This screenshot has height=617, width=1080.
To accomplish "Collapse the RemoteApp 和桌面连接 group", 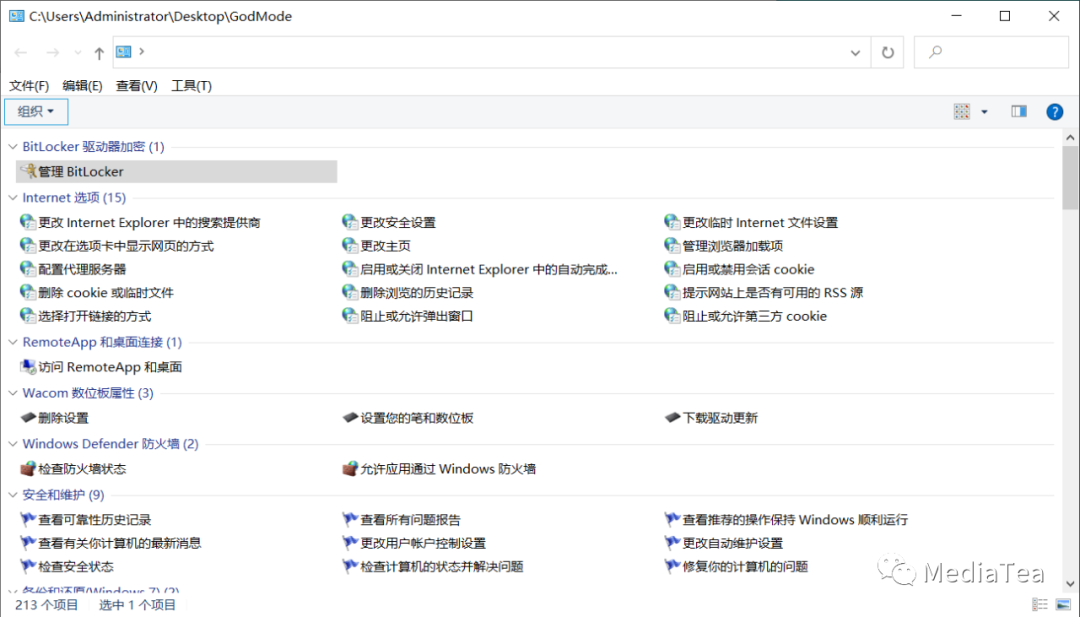I will coord(13,342).
